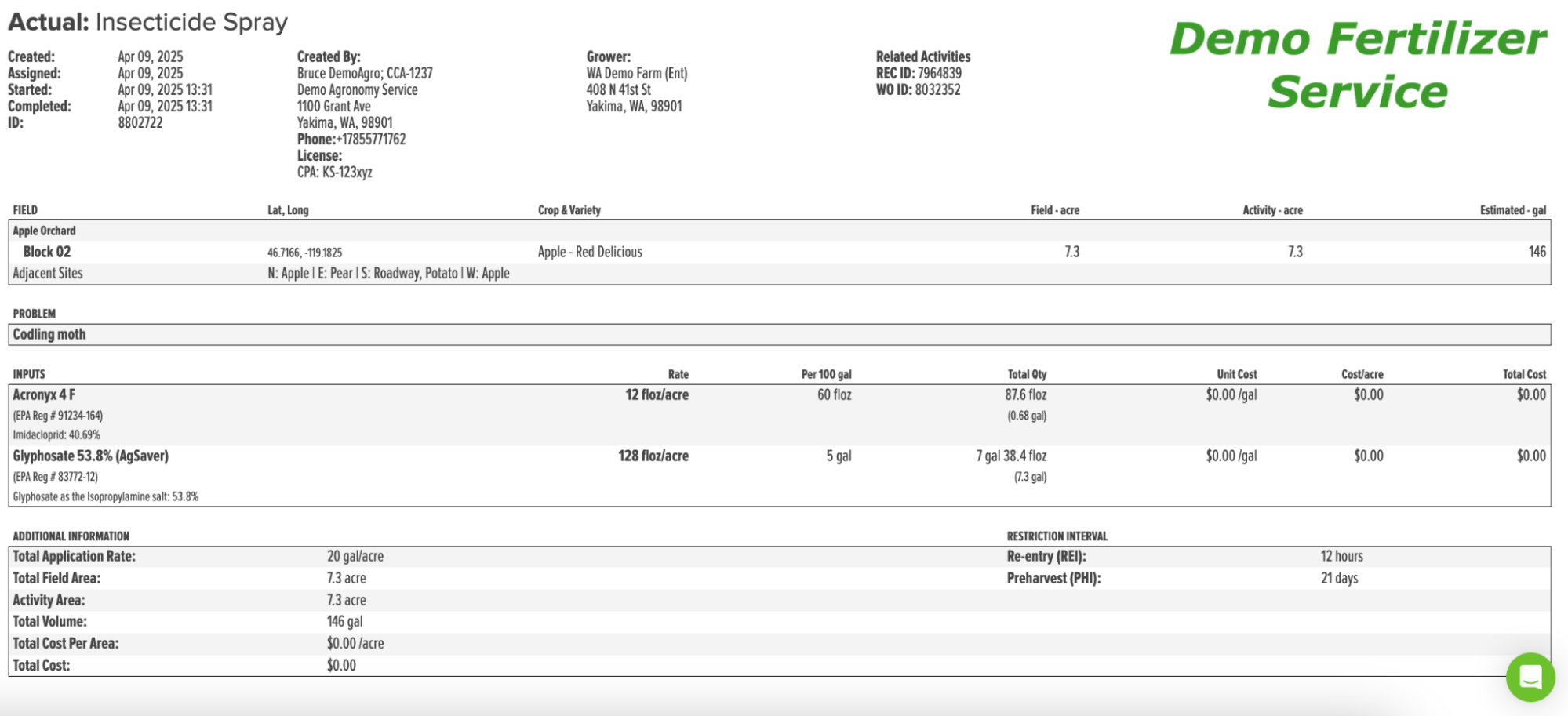Click the Apple Orchard field group

(x=44, y=231)
